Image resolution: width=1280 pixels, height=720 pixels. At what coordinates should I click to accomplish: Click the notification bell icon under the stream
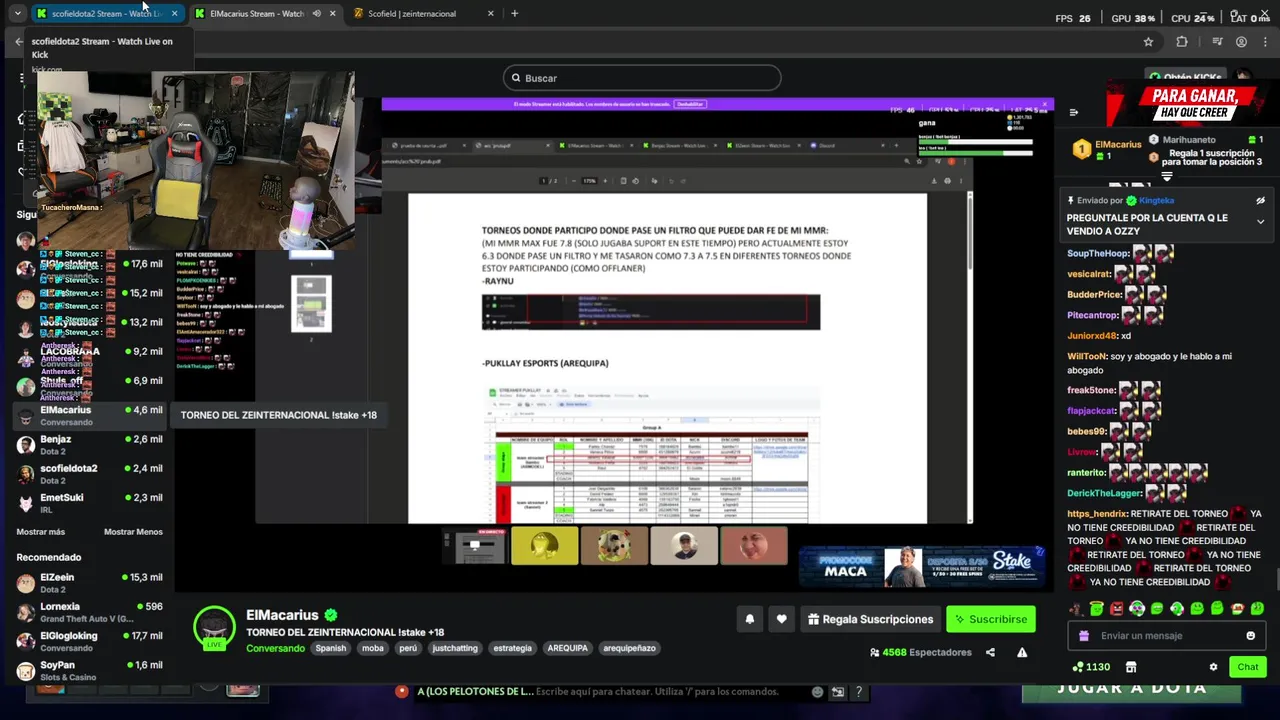749,619
